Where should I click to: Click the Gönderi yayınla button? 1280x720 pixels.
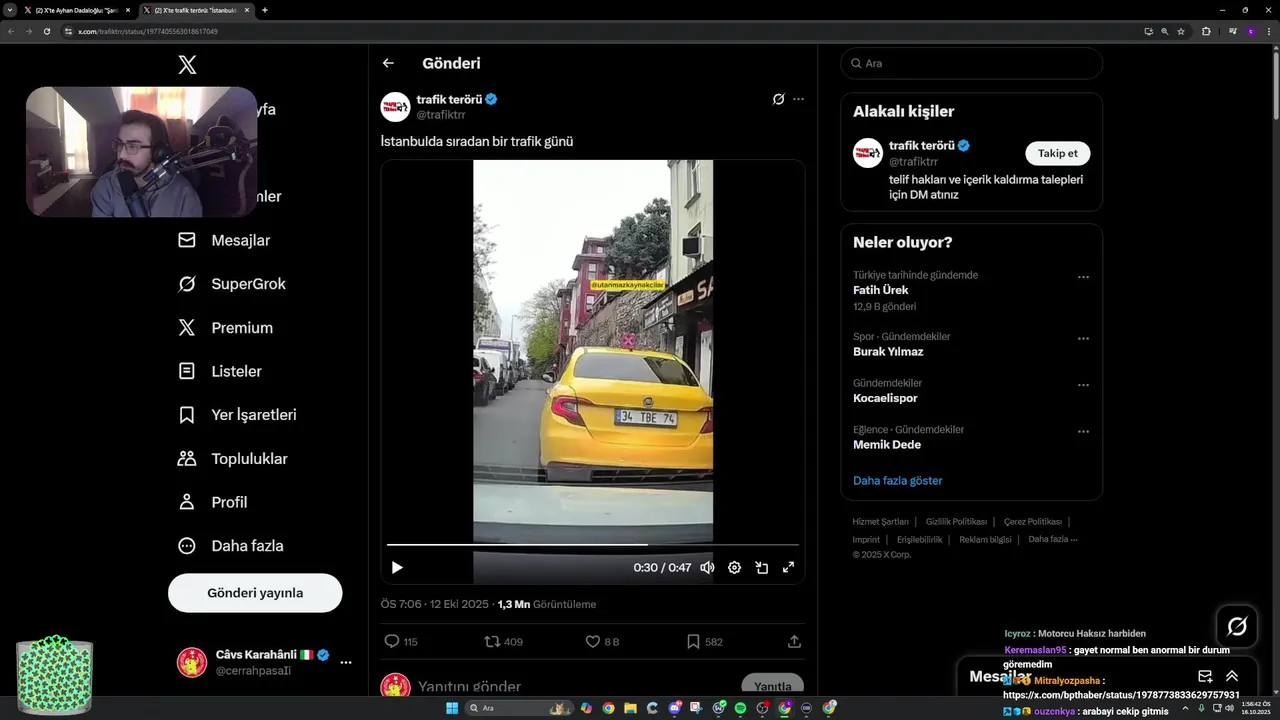[255, 593]
